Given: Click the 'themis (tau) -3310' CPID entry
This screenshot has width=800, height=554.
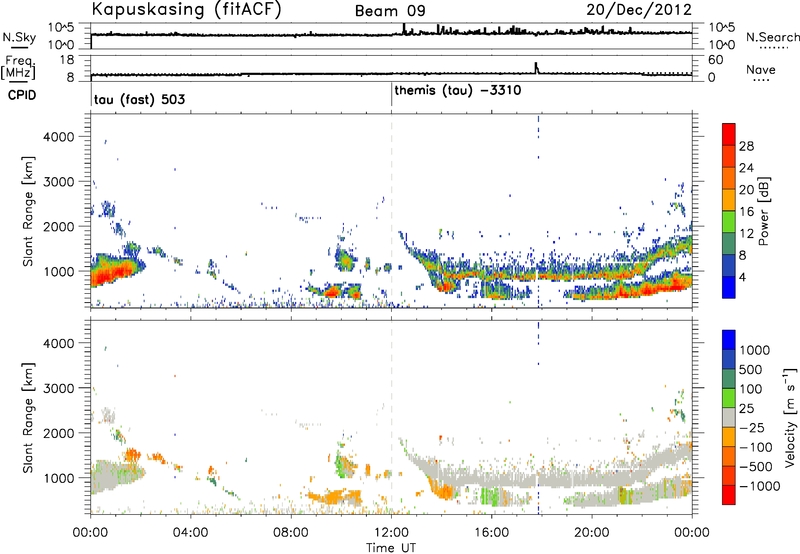Looking at the screenshot, I should coord(458,90).
